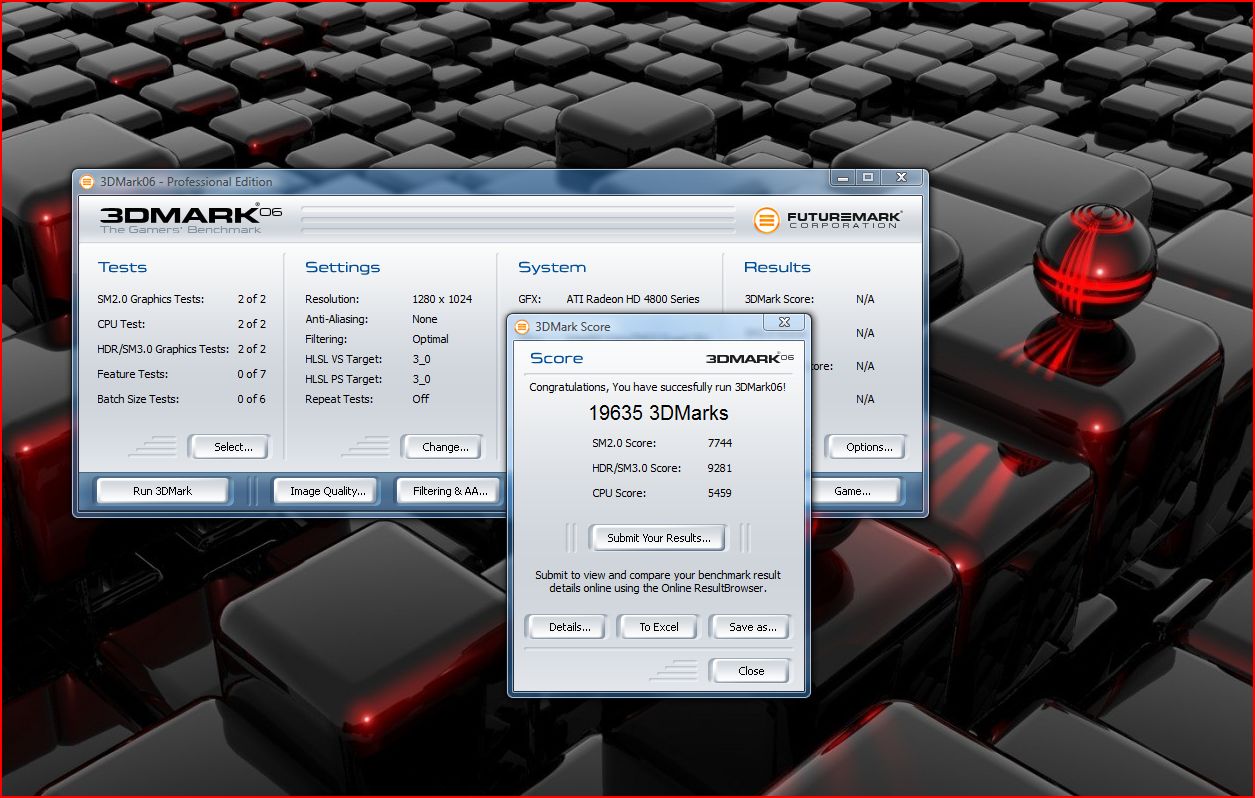
Task: Click the 3DMark Score dialog title icon
Action: pos(521,326)
